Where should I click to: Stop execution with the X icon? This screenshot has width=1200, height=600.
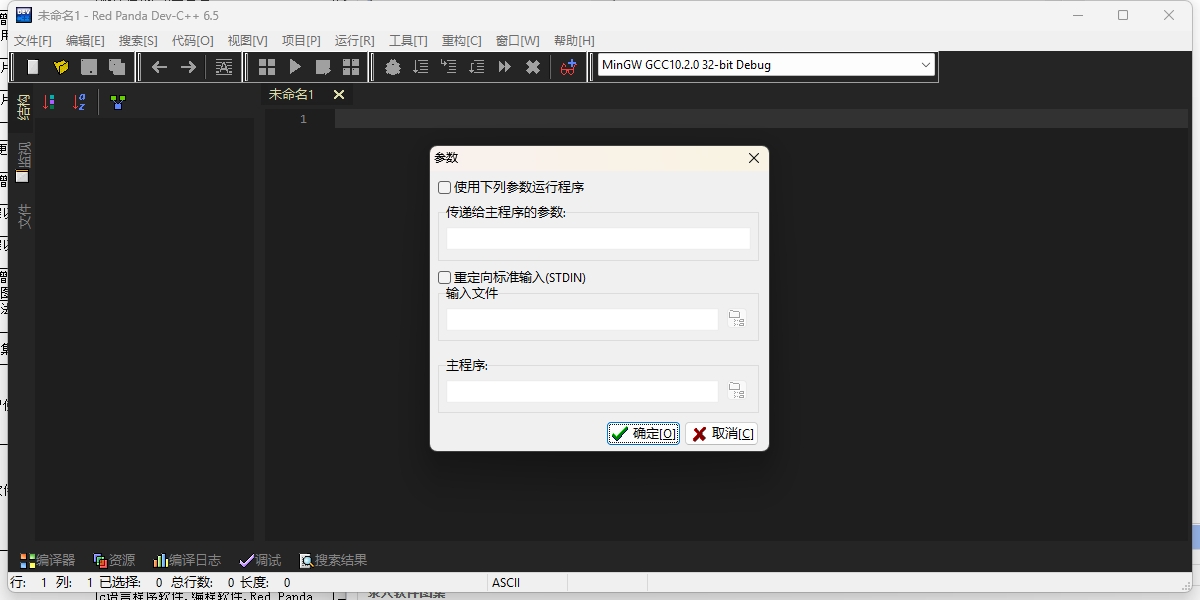[x=533, y=67]
